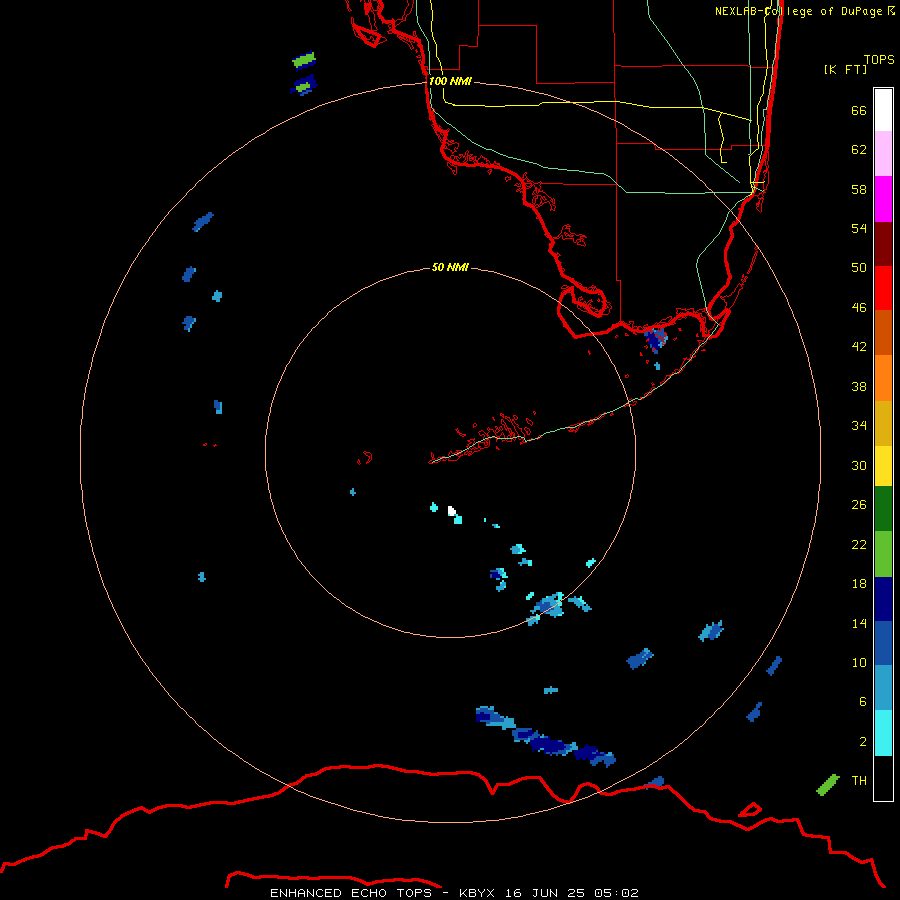
Task: Pick the dark green legend swatch
Action: [x=883, y=509]
